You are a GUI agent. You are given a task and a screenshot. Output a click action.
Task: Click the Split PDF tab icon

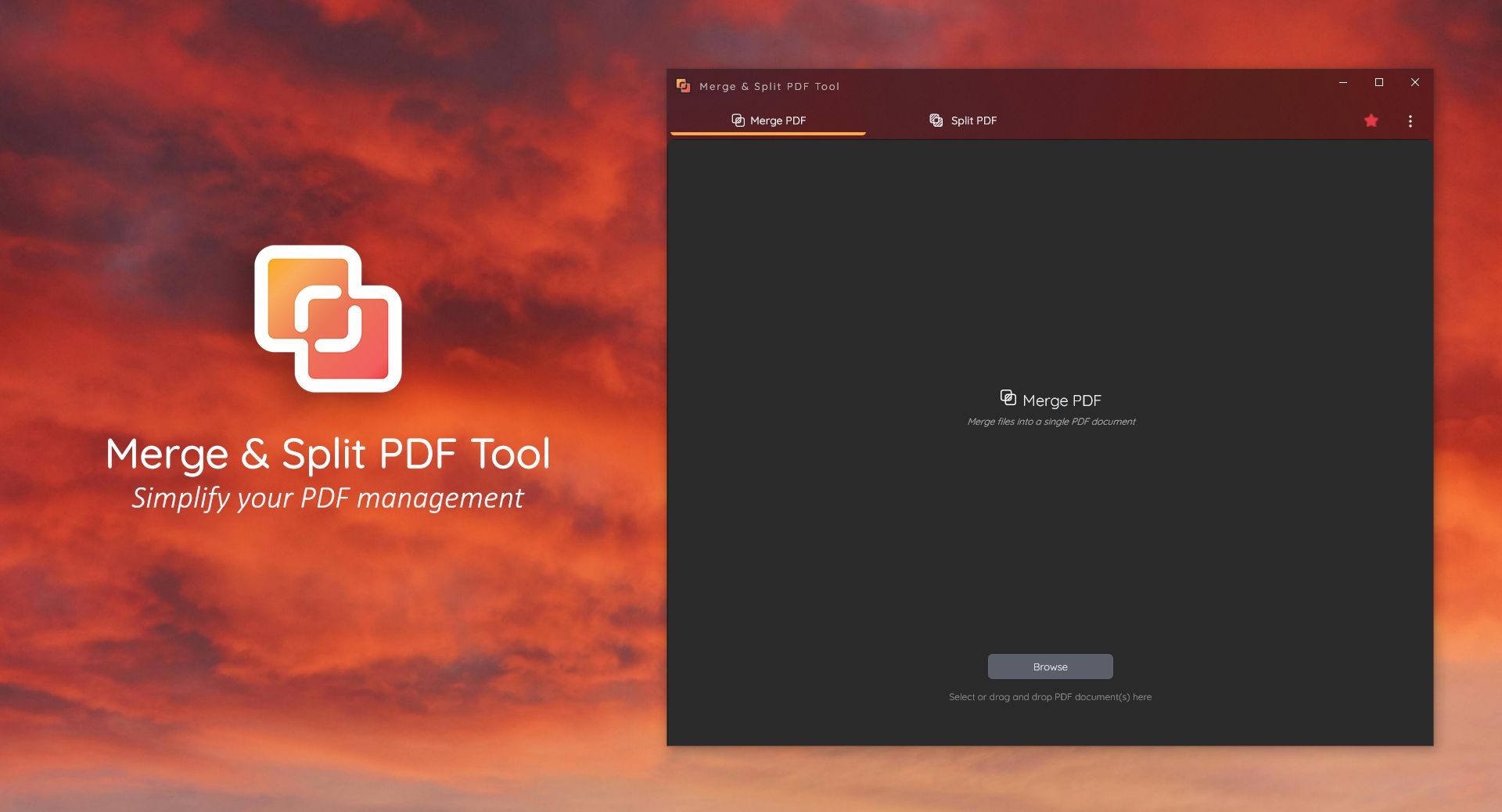[x=936, y=120]
